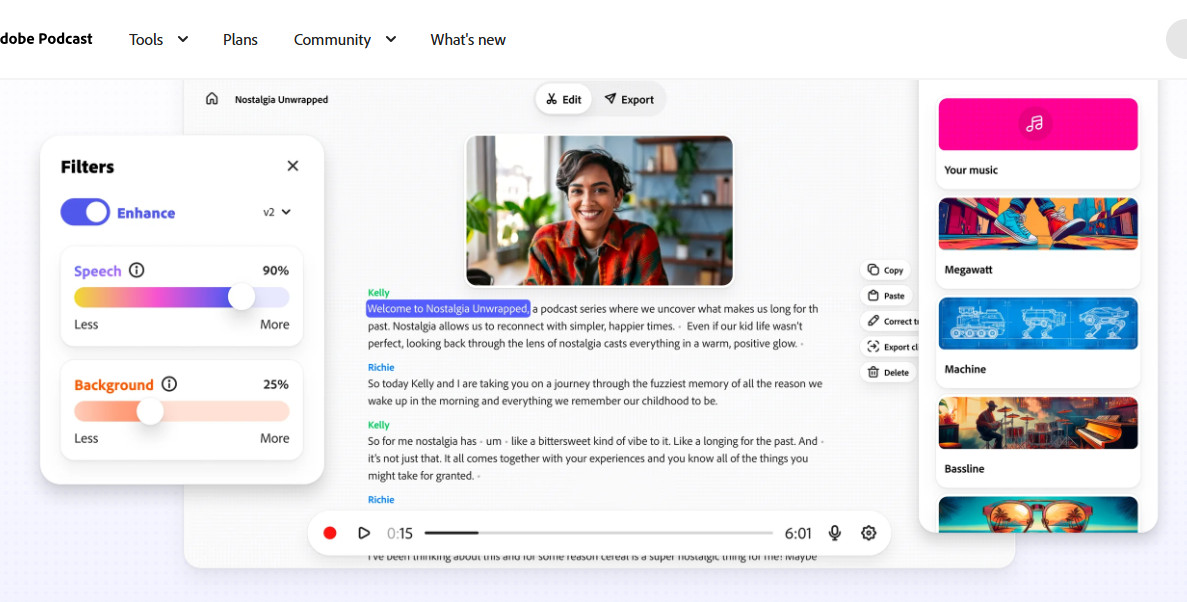Choose Paste in the context menu
Screen dimensions: 1187x602
click(x=886, y=296)
